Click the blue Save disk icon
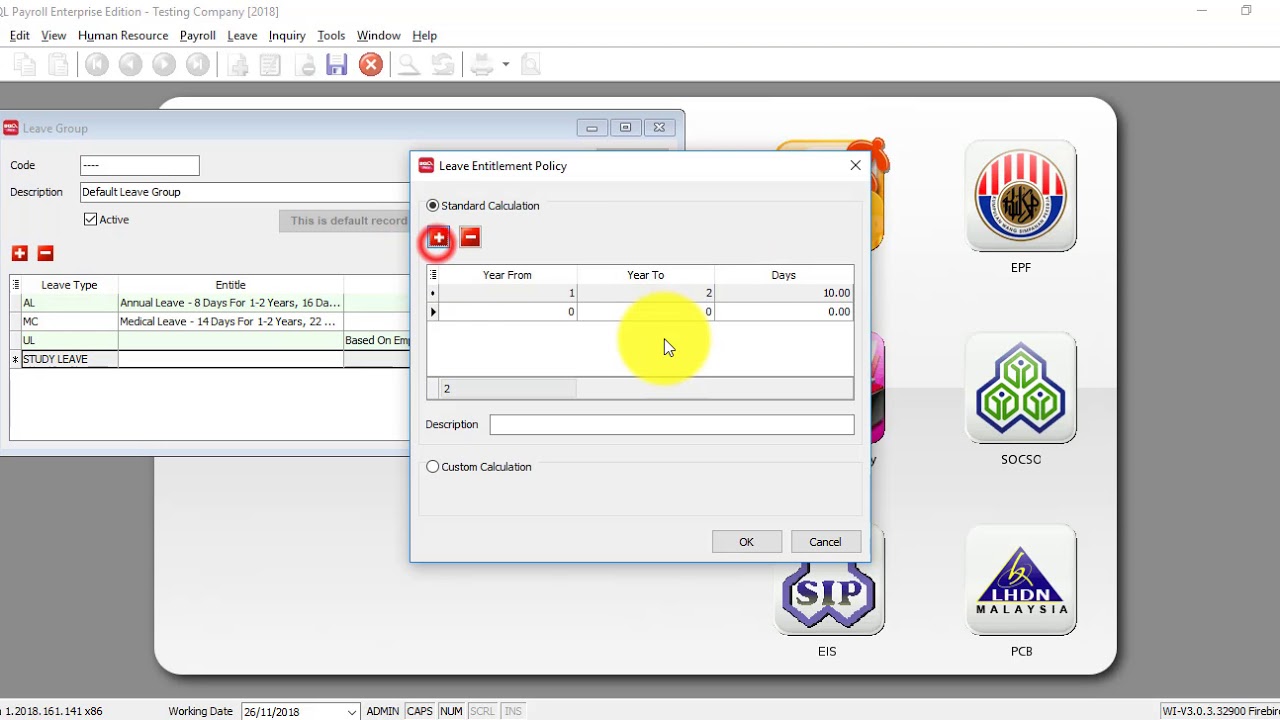This screenshot has height=720, width=1280. 337,65
